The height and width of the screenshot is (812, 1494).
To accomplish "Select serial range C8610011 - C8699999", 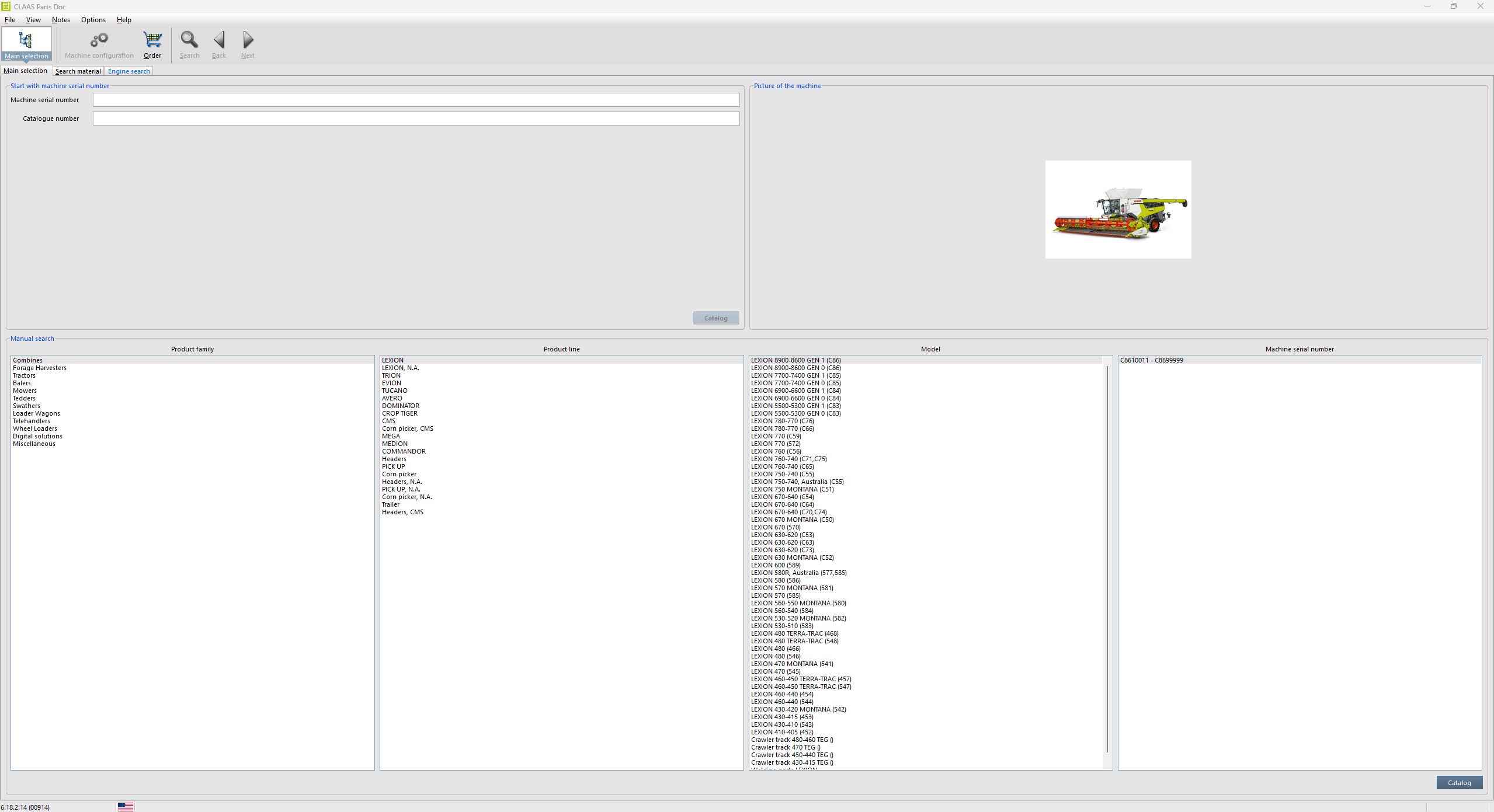I will [1151, 360].
